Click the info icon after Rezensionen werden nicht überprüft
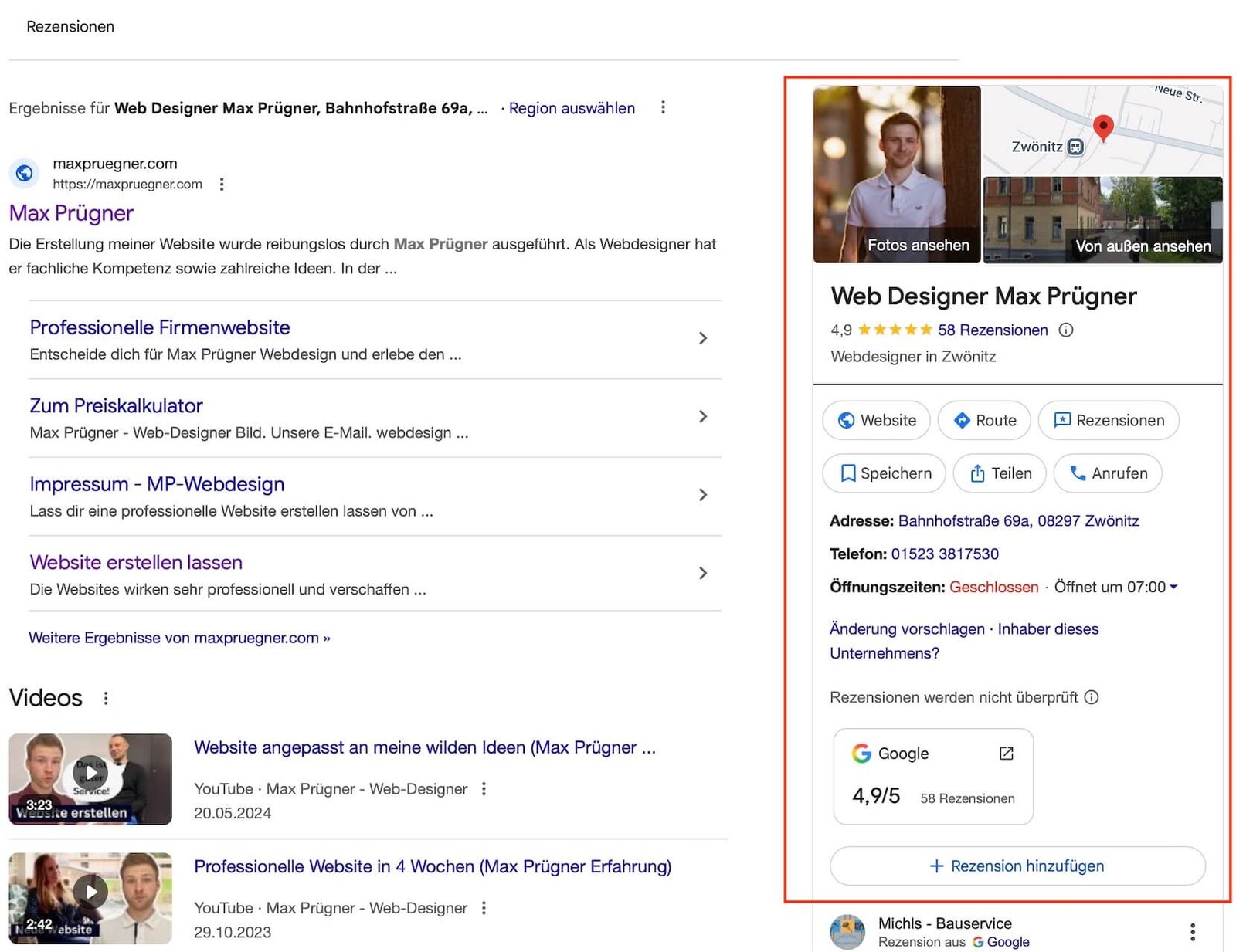The image size is (1236, 952). pos(1092,697)
